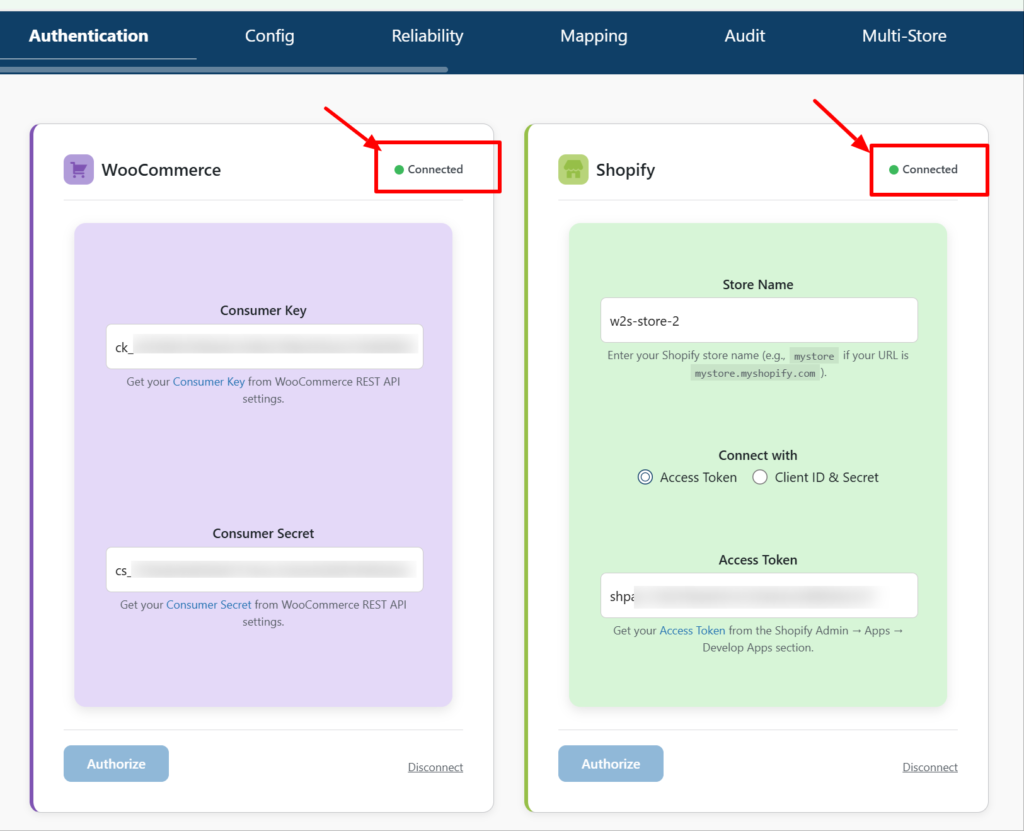Click the Store Name field w2s-store-2
1024x831 pixels.
coord(759,320)
